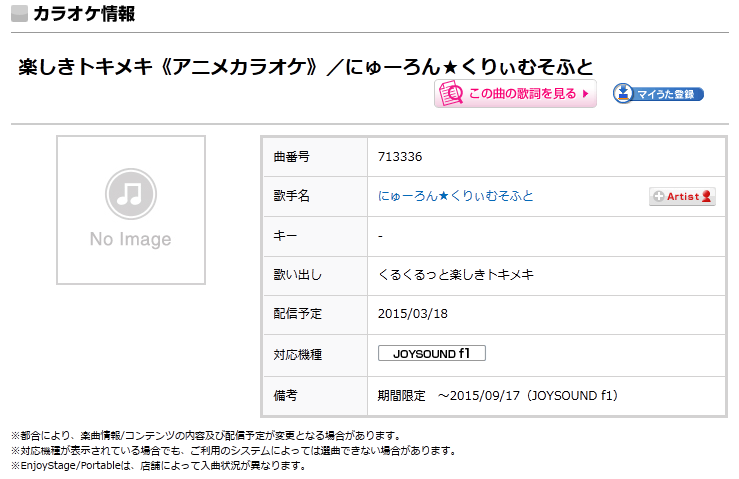739x479 pixels.
Task: Select the 期間限定 ～2015/09/17 remark text
Action: [497, 396]
